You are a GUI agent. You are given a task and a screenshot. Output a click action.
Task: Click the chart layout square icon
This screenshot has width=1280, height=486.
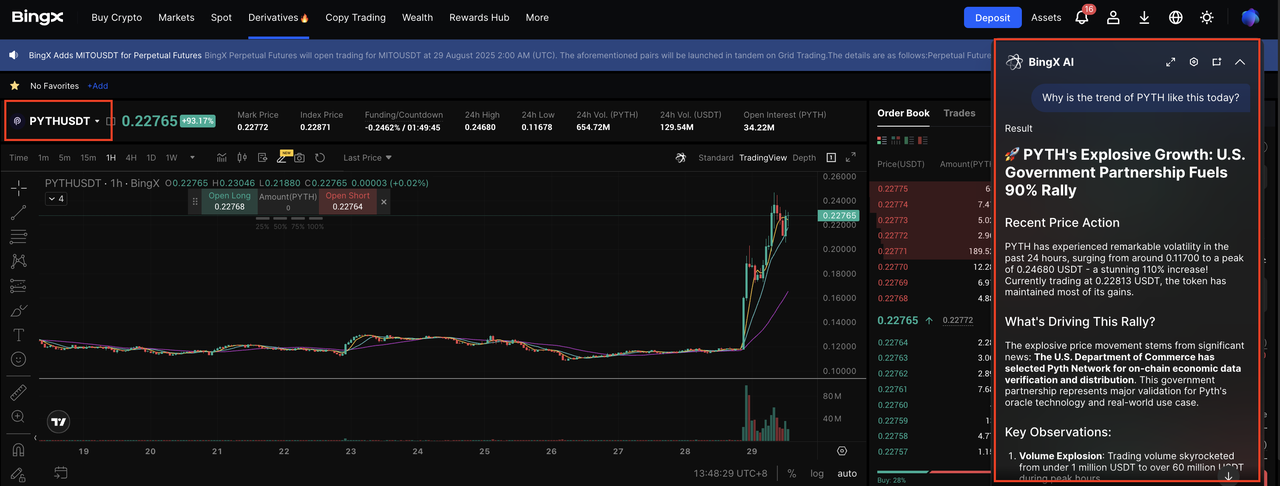click(x=831, y=157)
